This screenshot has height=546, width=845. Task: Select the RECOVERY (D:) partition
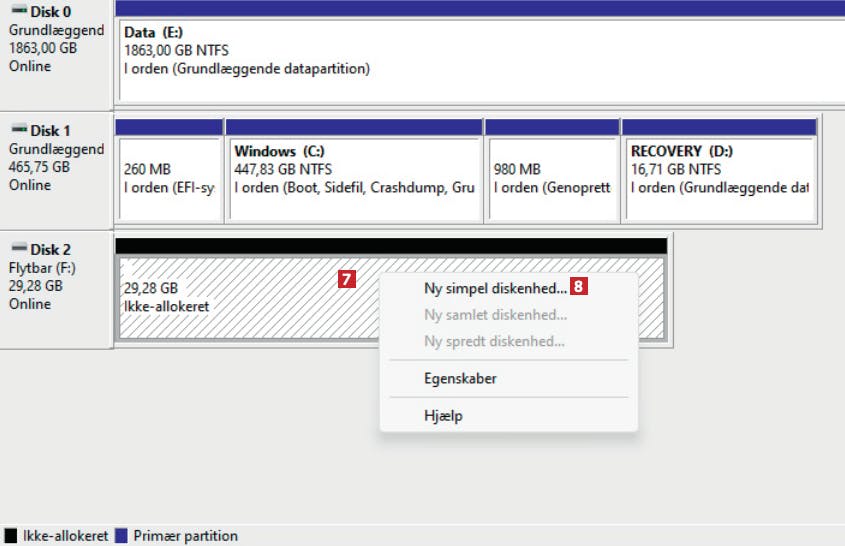click(x=719, y=179)
